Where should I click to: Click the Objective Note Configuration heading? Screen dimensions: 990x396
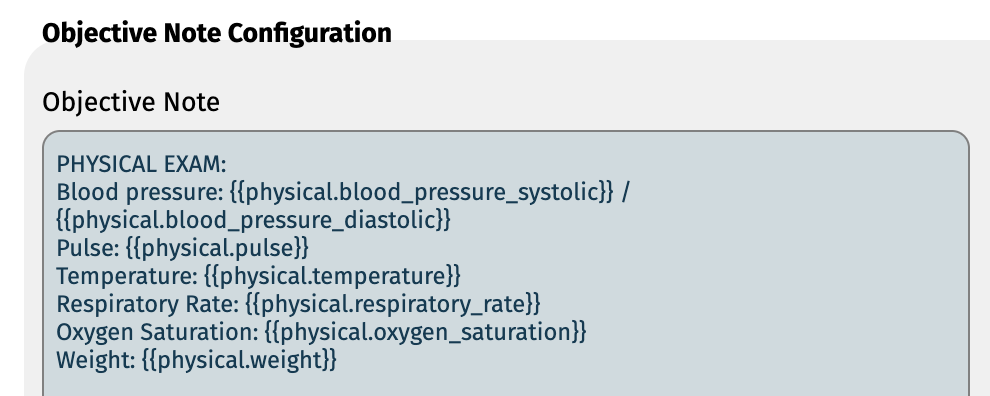217,33
